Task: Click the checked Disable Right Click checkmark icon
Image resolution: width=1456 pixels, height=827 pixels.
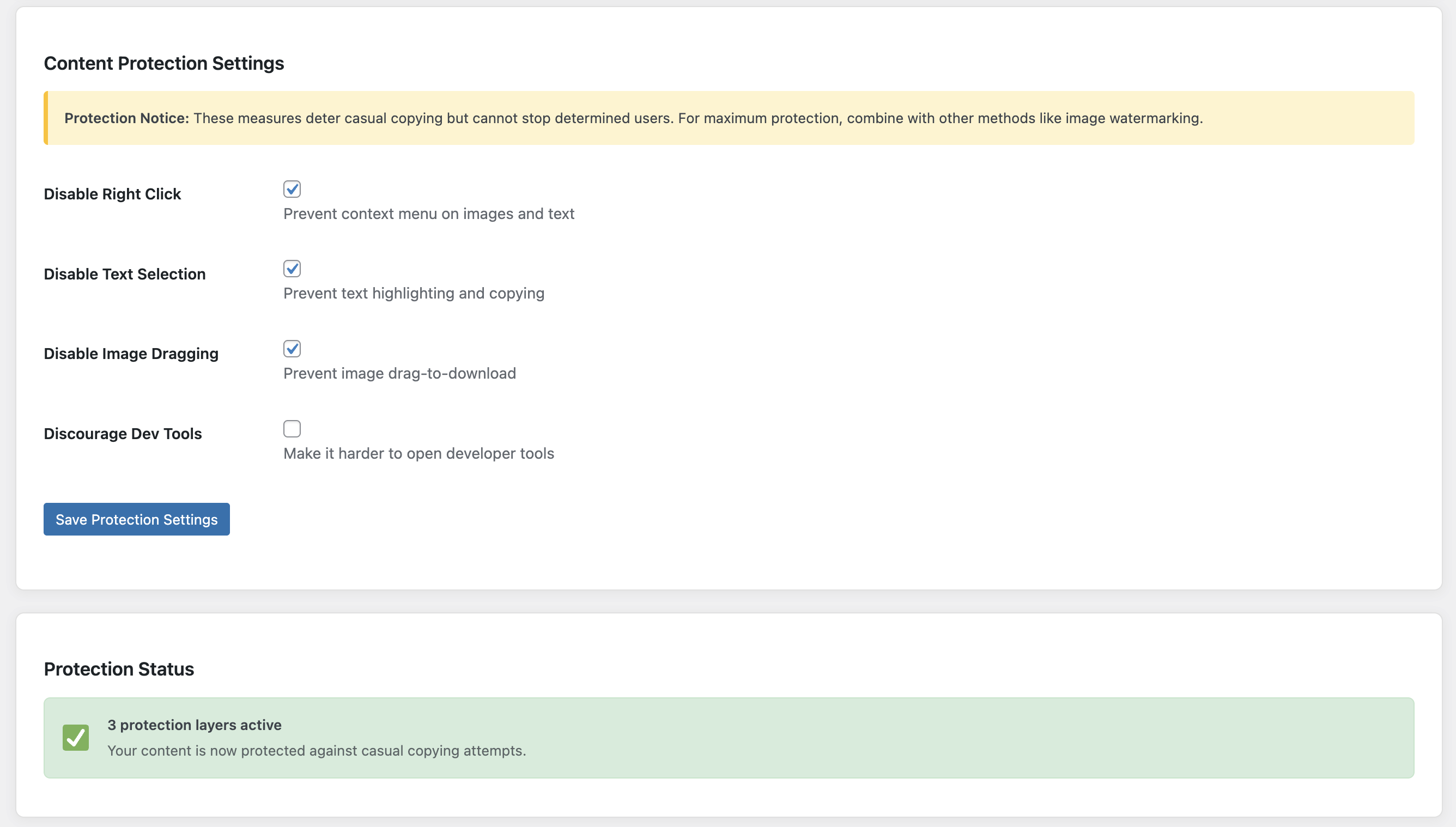Action: (292, 189)
